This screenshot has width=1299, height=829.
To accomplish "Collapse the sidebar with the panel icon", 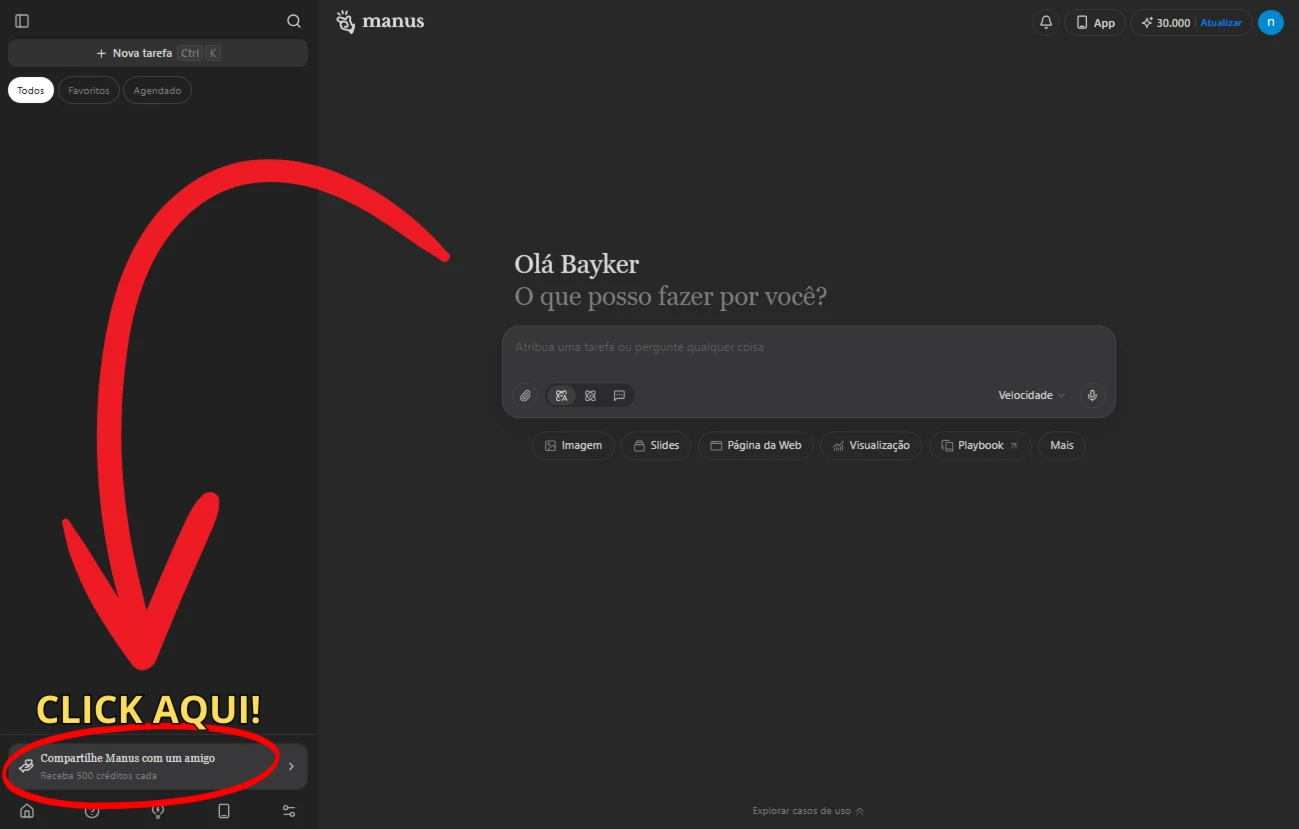I will coord(22,21).
